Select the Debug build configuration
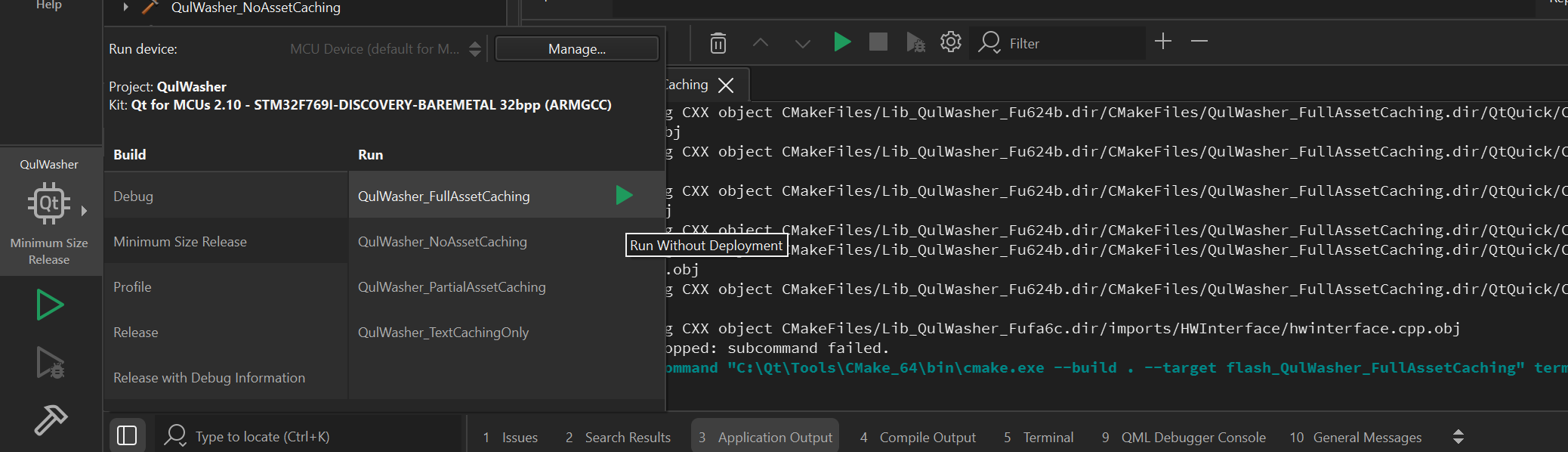 click(226, 196)
